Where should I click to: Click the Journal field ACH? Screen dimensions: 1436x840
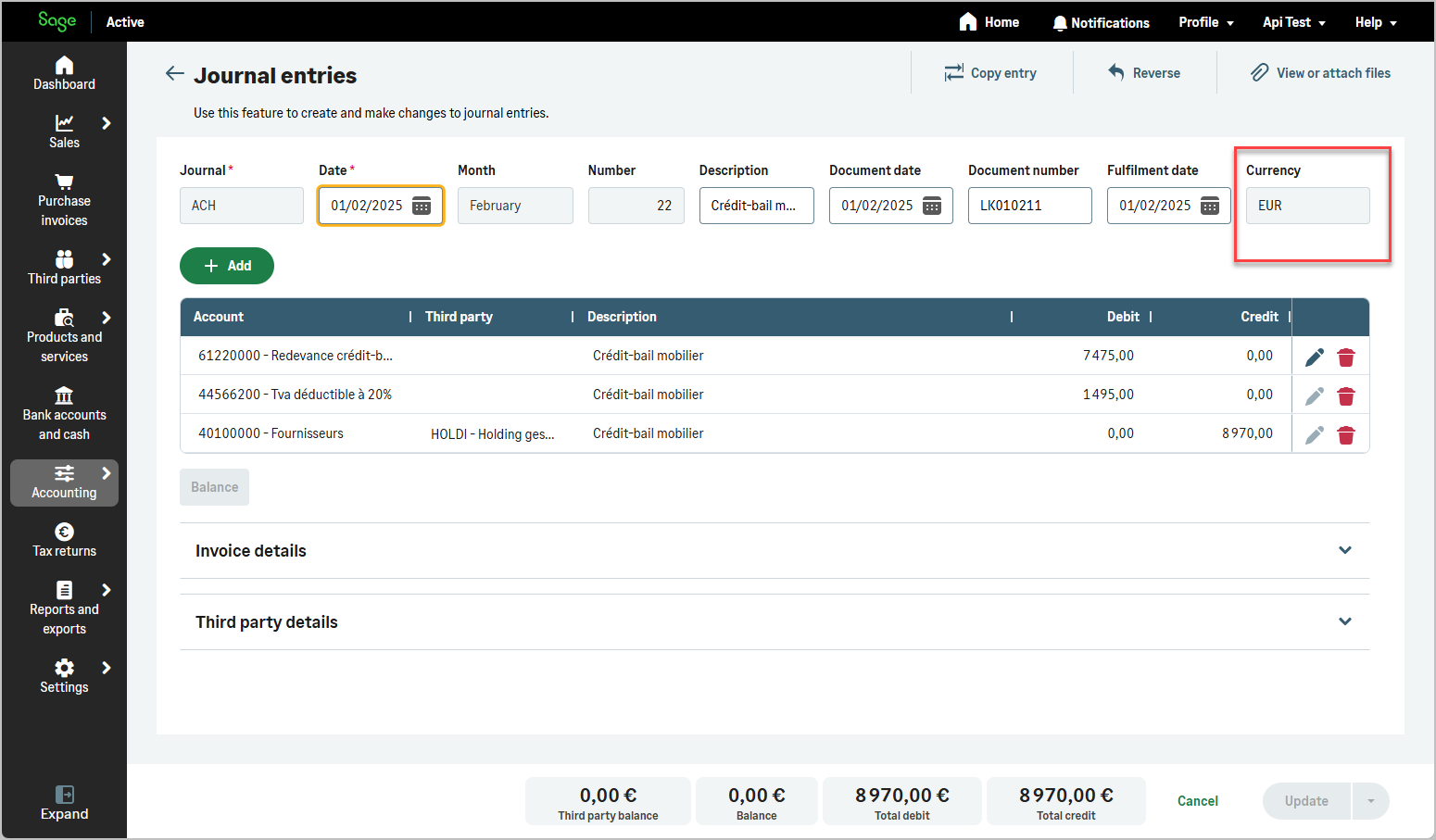[x=242, y=206]
